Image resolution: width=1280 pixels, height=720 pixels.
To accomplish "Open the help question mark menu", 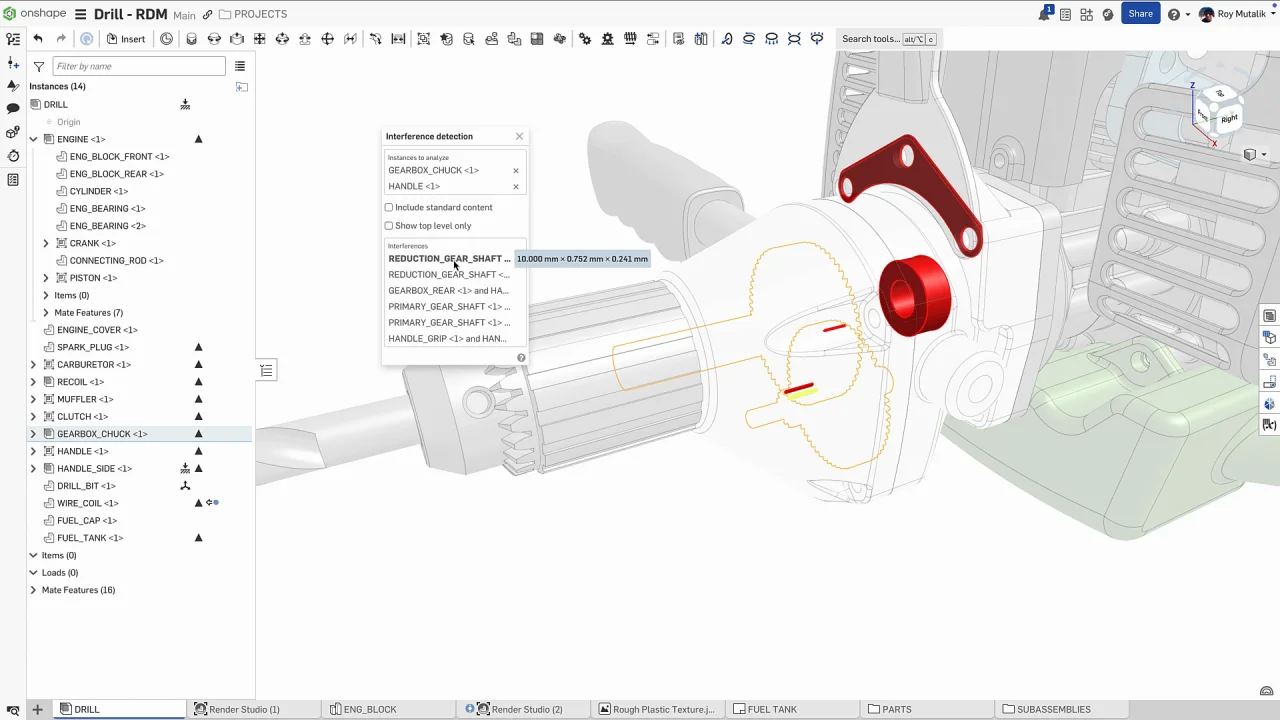I will 1174,14.
